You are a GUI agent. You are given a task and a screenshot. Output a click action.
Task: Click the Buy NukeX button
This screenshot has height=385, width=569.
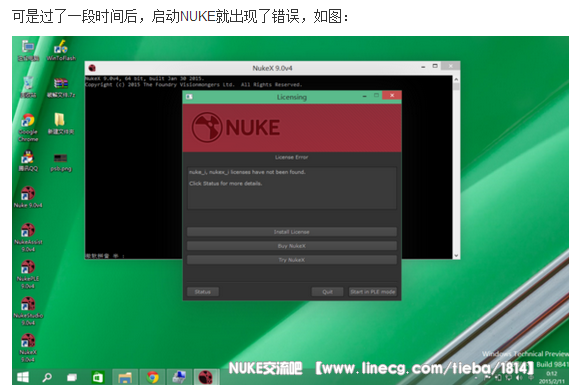(292, 246)
